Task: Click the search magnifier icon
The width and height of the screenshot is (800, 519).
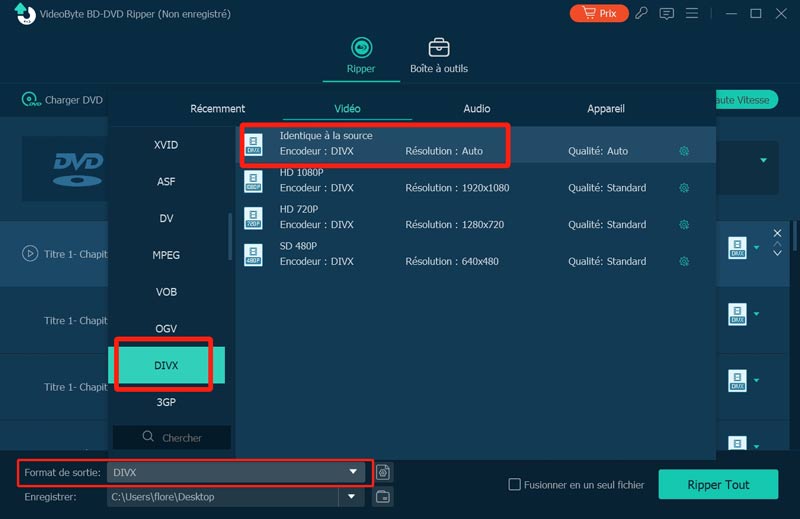Action: (x=148, y=437)
